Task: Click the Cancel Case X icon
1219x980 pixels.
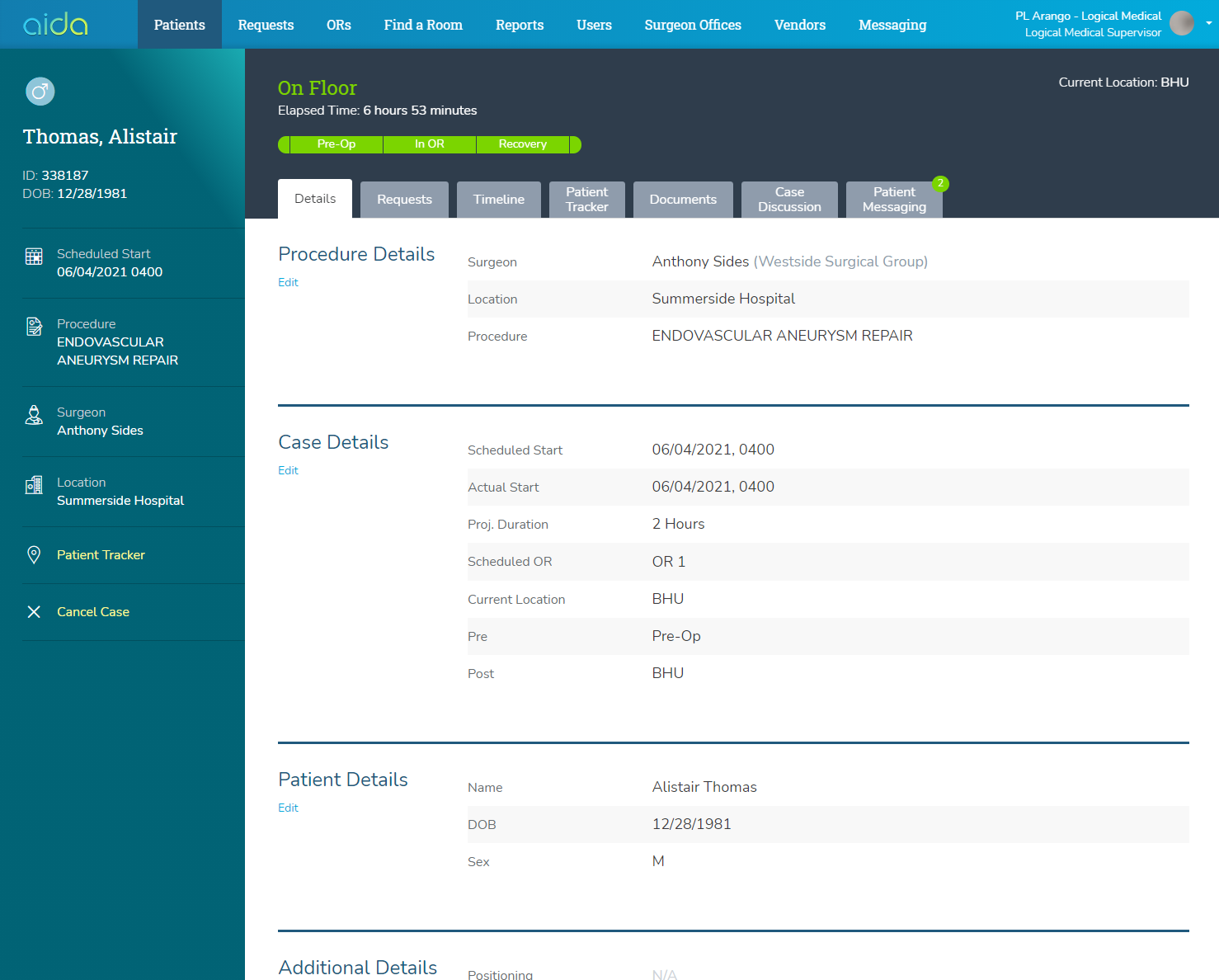Action: (34, 612)
